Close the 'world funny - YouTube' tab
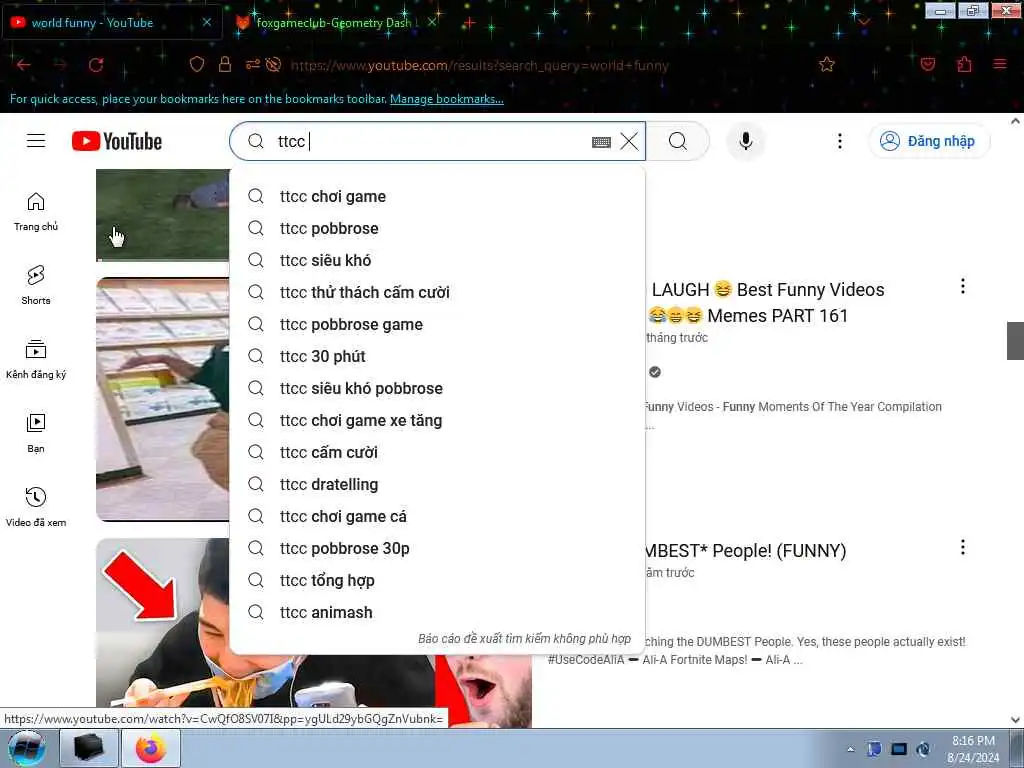This screenshot has height=768, width=1024. pos(206,22)
